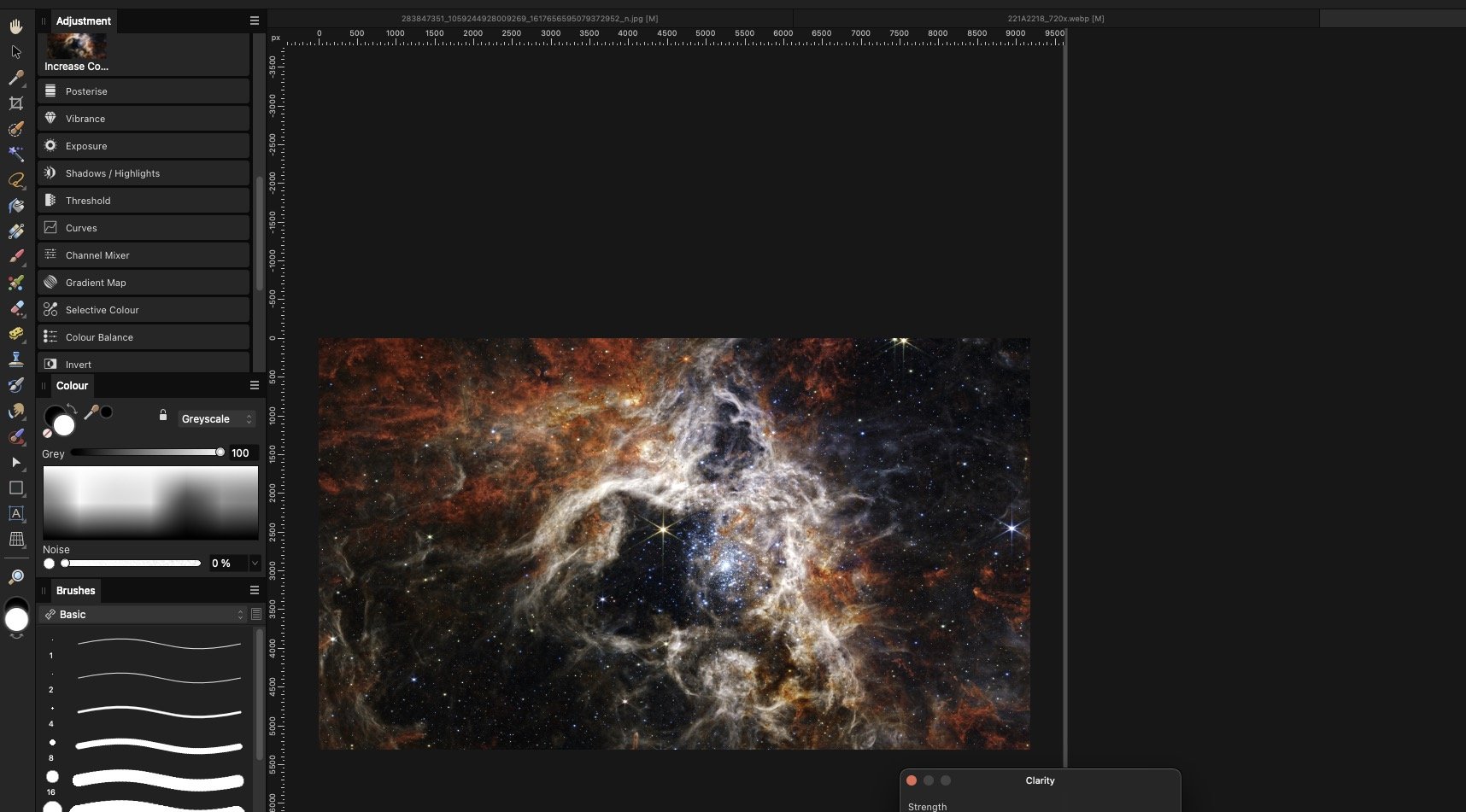Select the Move (arrow) tool
The width and height of the screenshot is (1466, 812).
(x=16, y=52)
